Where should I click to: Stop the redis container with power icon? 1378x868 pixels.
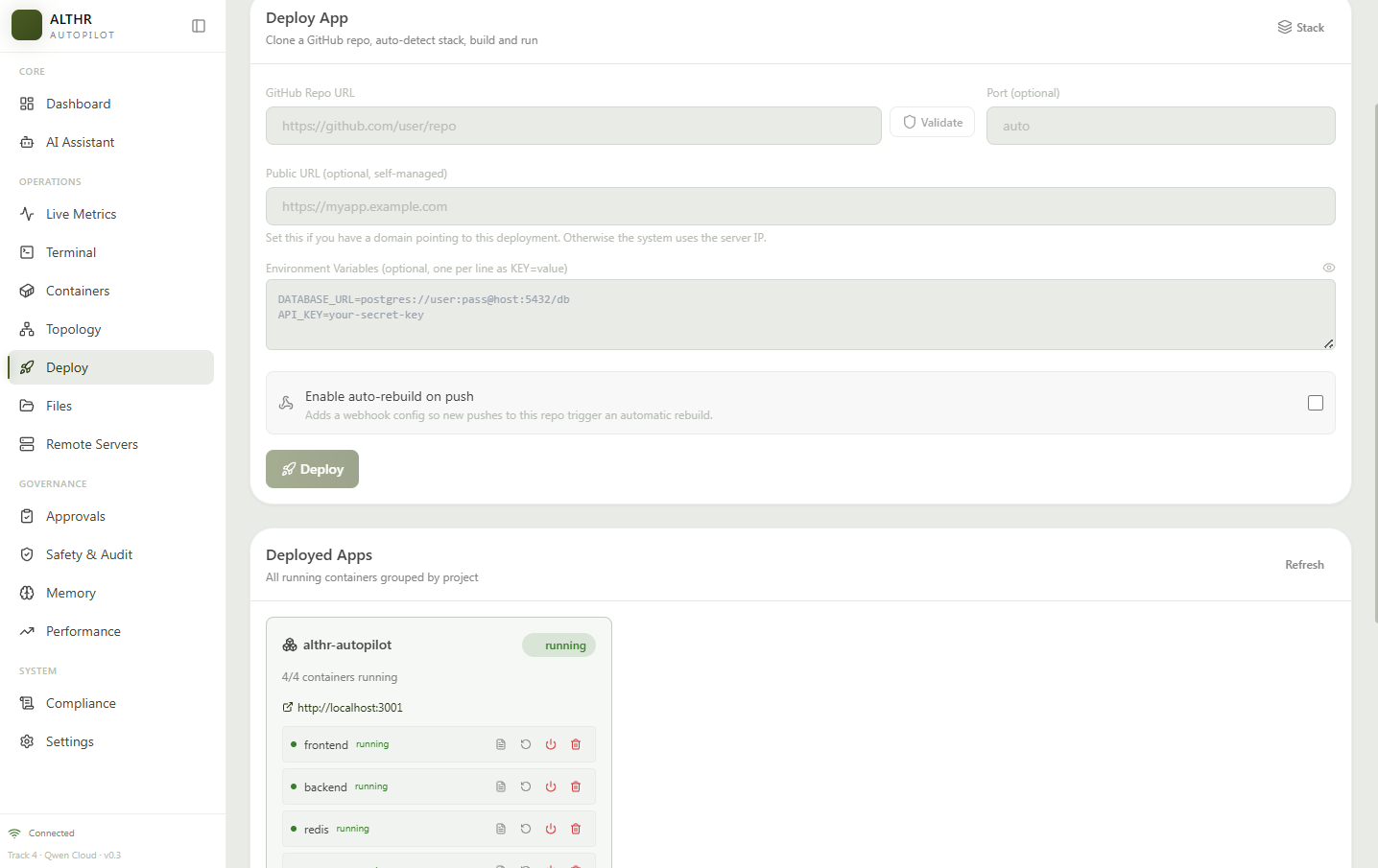pos(551,829)
